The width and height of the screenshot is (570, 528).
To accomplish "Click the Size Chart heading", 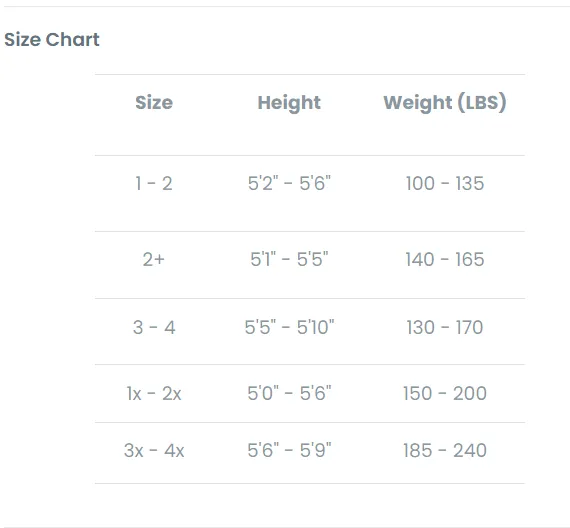I will [x=52, y=39].
